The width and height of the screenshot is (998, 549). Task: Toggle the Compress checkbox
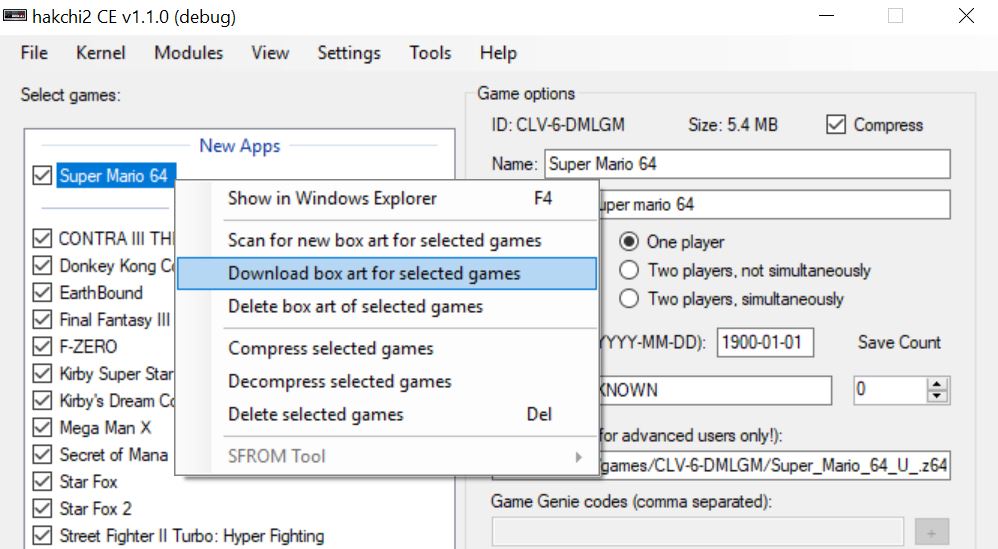coord(836,125)
